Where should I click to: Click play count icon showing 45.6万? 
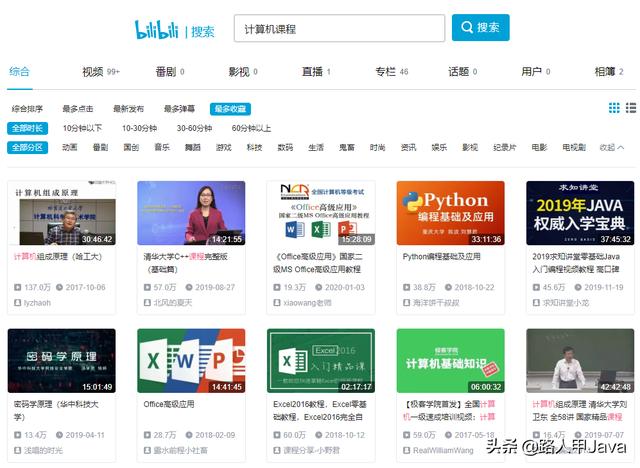[536, 287]
